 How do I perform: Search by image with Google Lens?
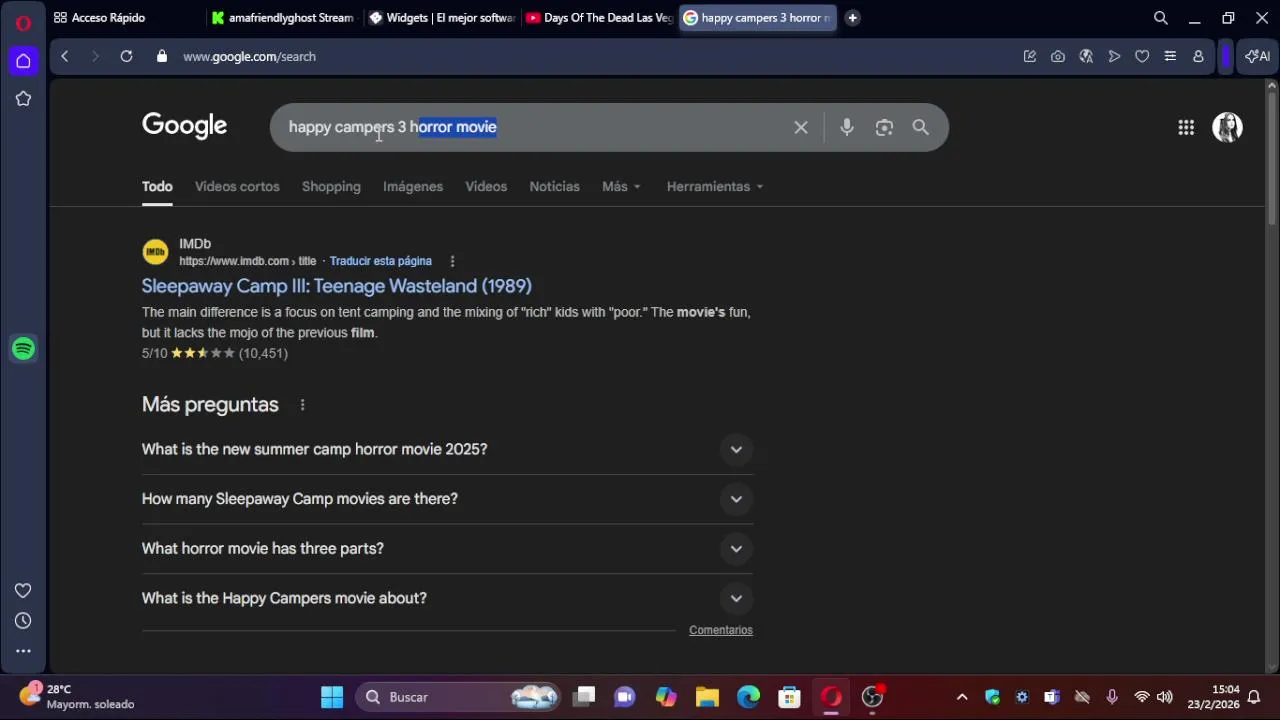tap(884, 127)
